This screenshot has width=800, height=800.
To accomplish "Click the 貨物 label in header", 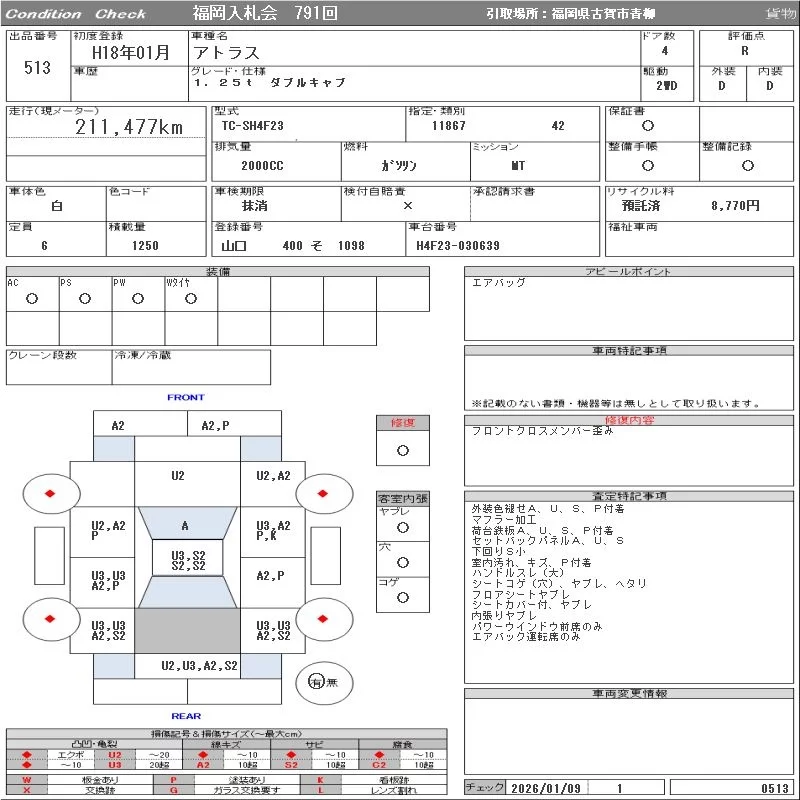I will pos(780,14).
